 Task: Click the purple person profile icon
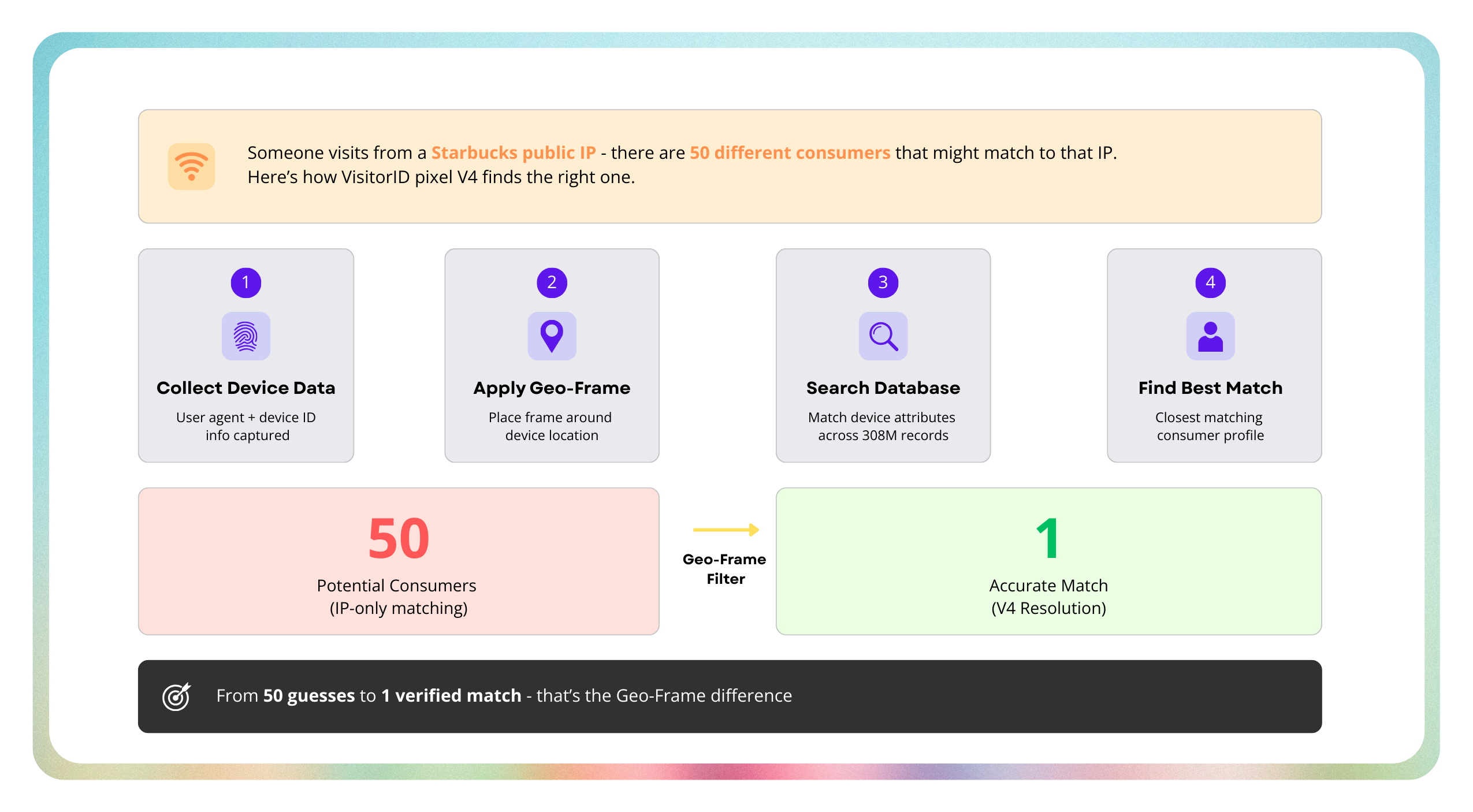point(1210,336)
